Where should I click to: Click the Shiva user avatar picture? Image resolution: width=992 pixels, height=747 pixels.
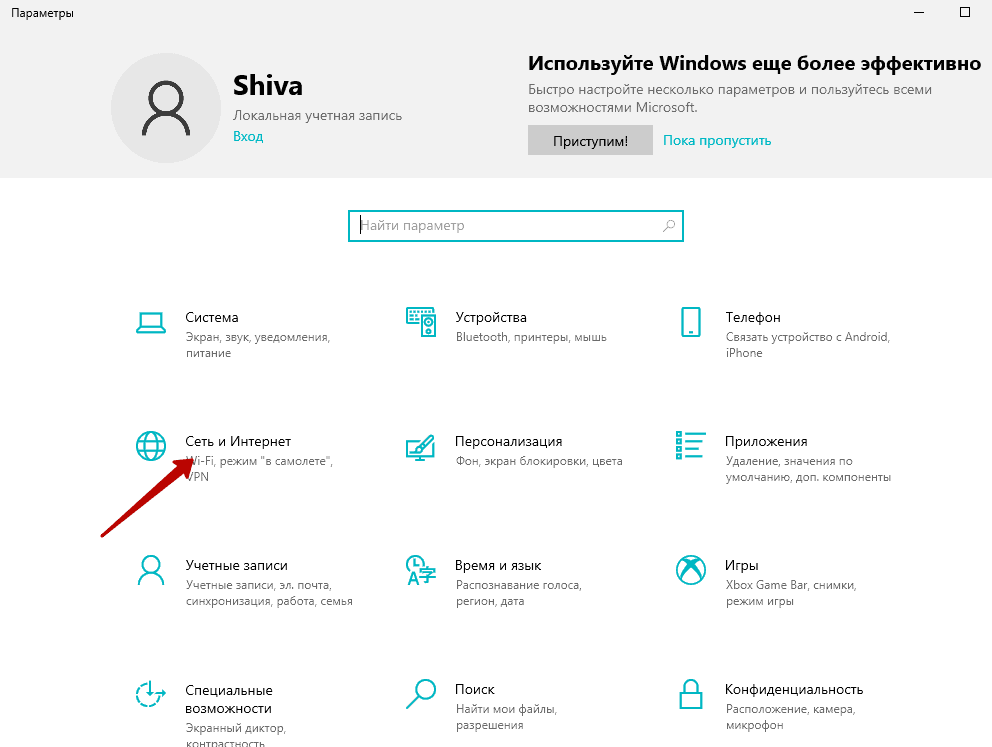(x=166, y=108)
